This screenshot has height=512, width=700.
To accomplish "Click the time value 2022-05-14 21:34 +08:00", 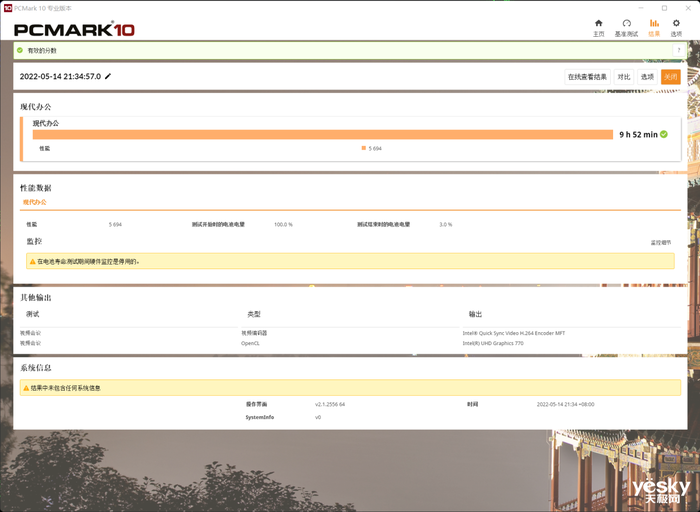I will coord(565,404).
